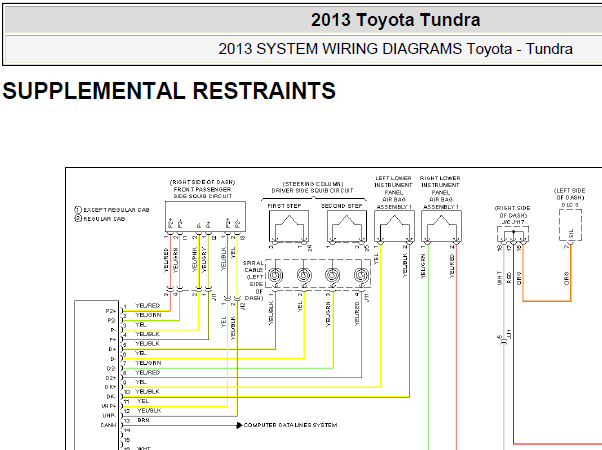Screen dimensions: 602x450
Task: Click pin 3 'YEL' wire label
Action: (141, 324)
